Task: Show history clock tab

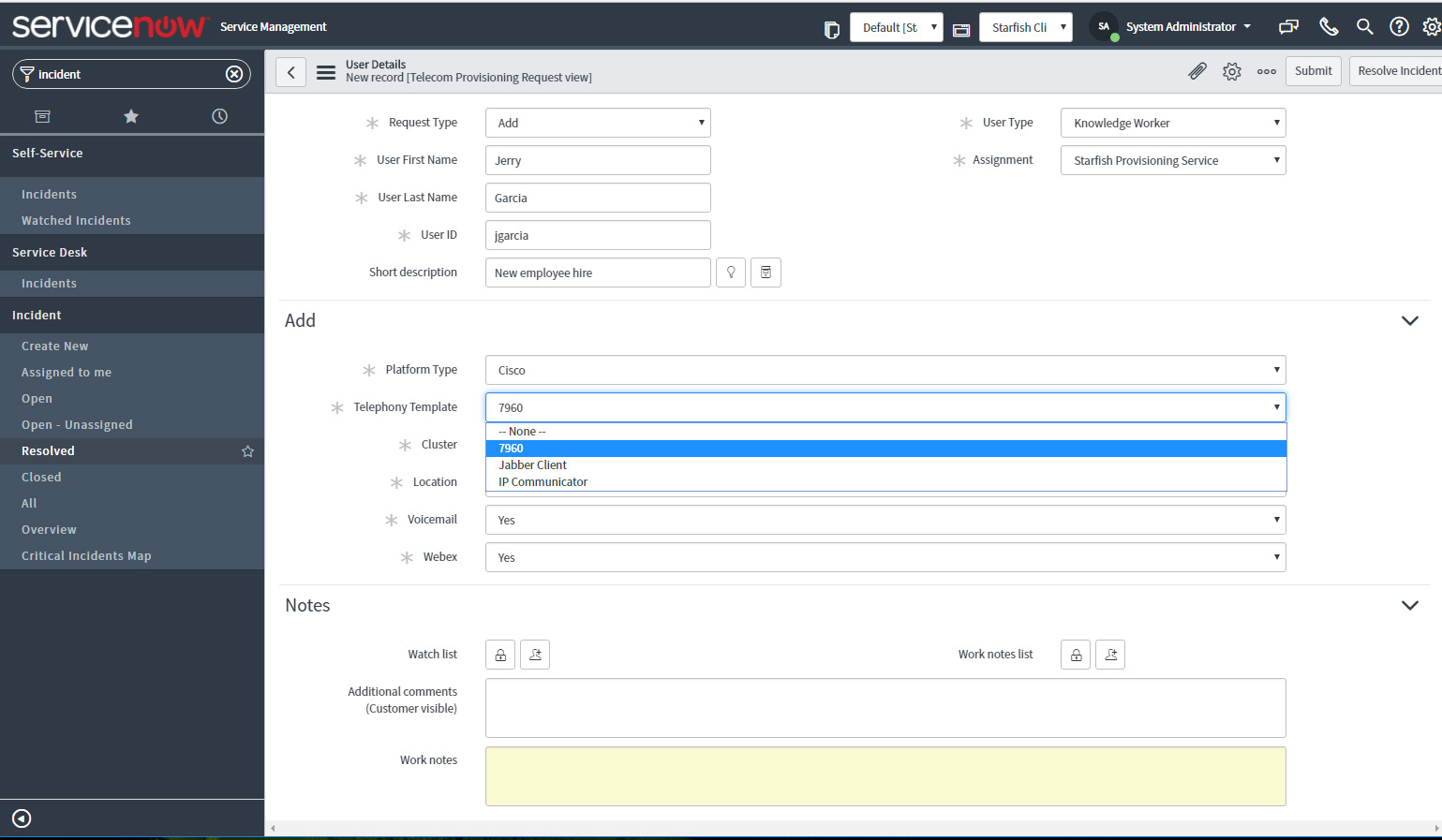Action: pyautogui.click(x=219, y=116)
